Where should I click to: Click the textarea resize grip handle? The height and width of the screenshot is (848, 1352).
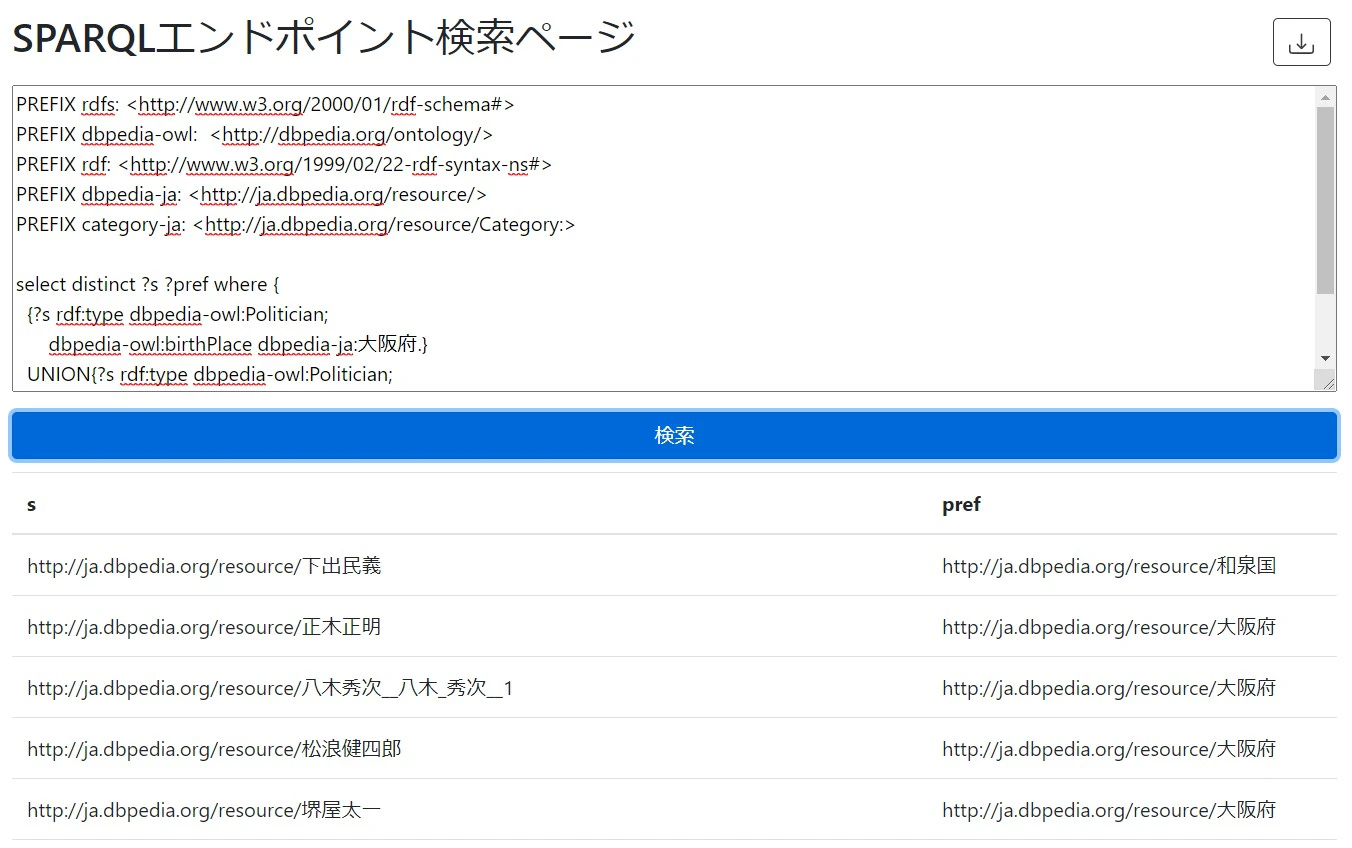click(1328, 382)
